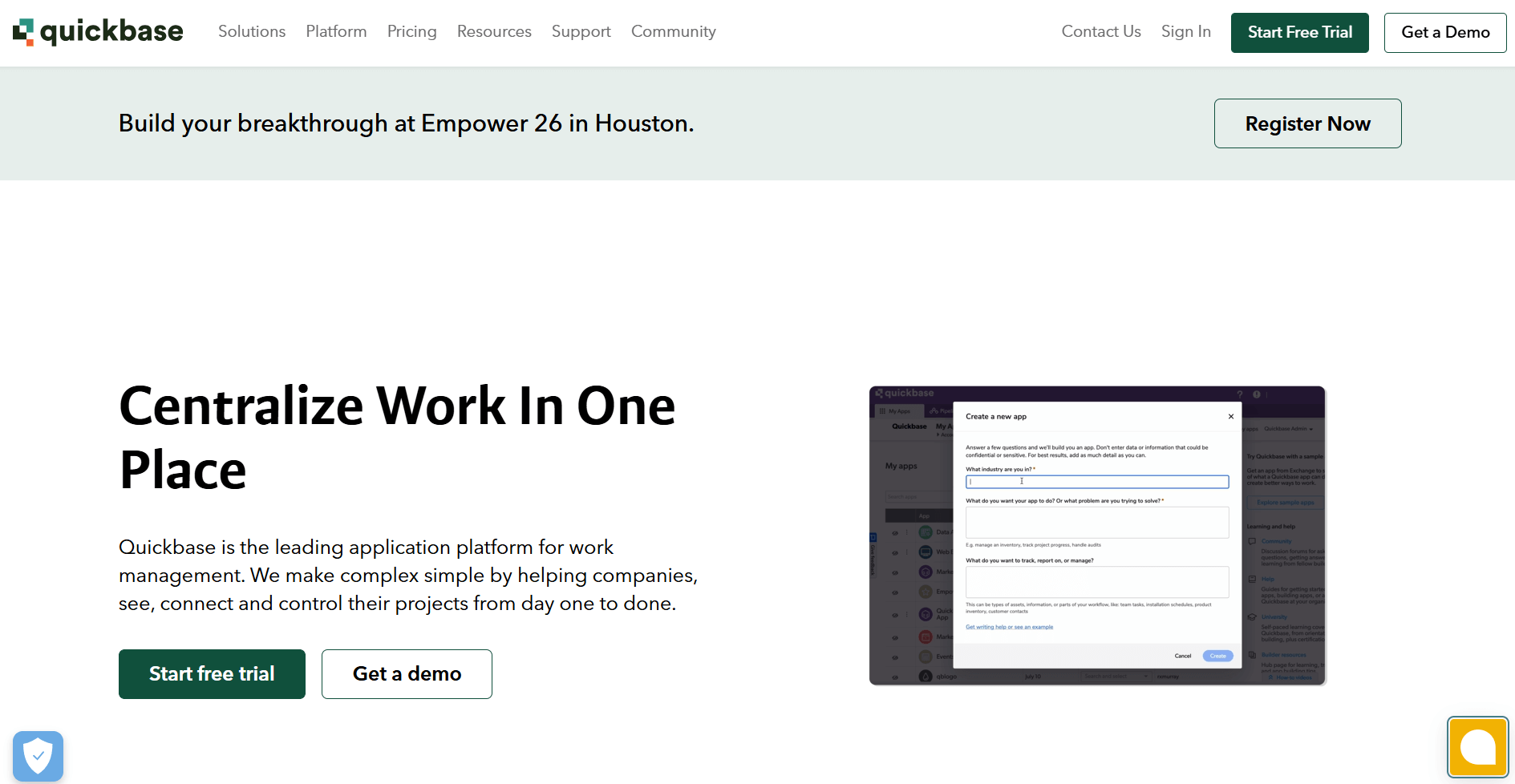
Task: Go to the Pricing page
Action: click(412, 32)
